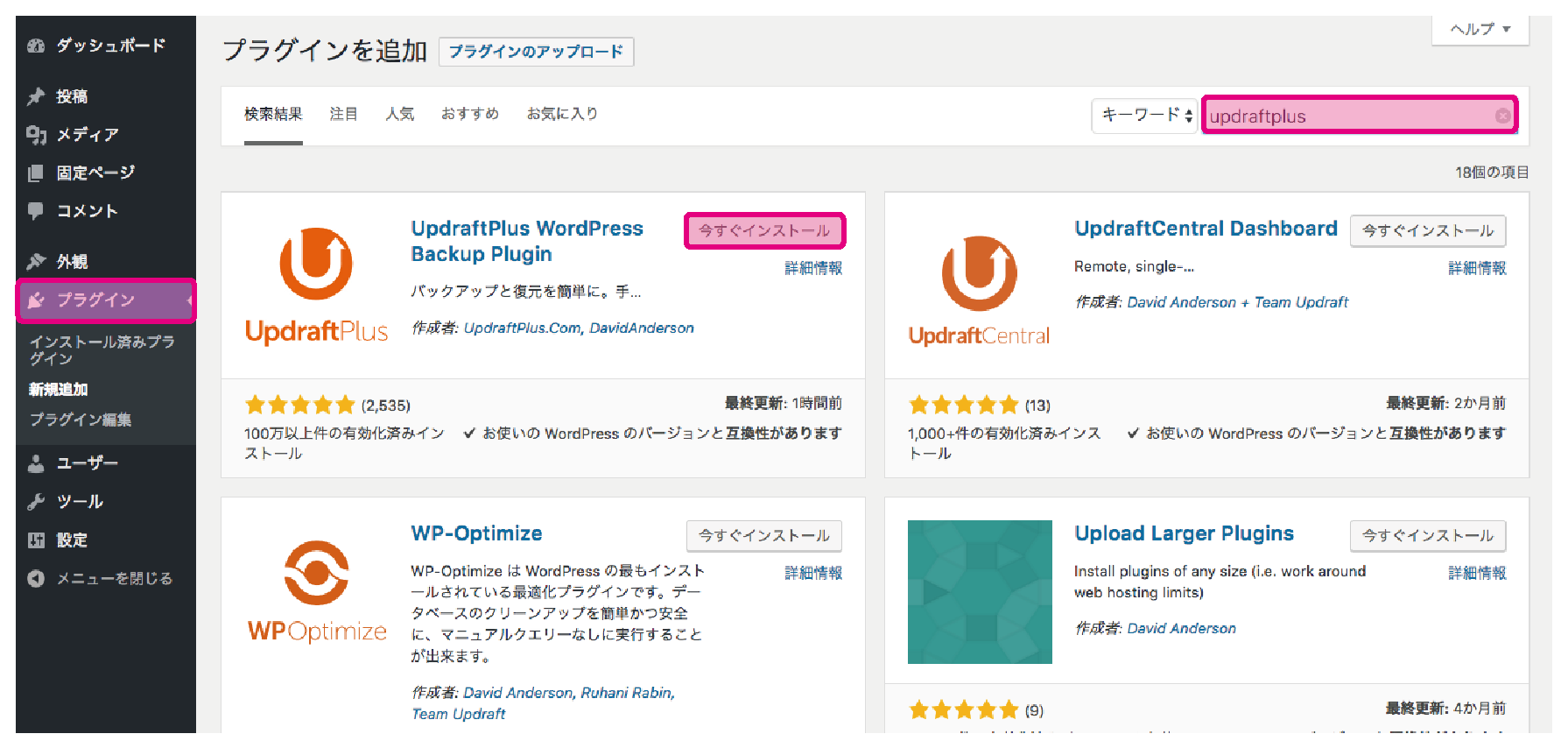Clear the updraftplus search field with the x icon
The image size is (1568, 748).
(x=1502, y=116)
